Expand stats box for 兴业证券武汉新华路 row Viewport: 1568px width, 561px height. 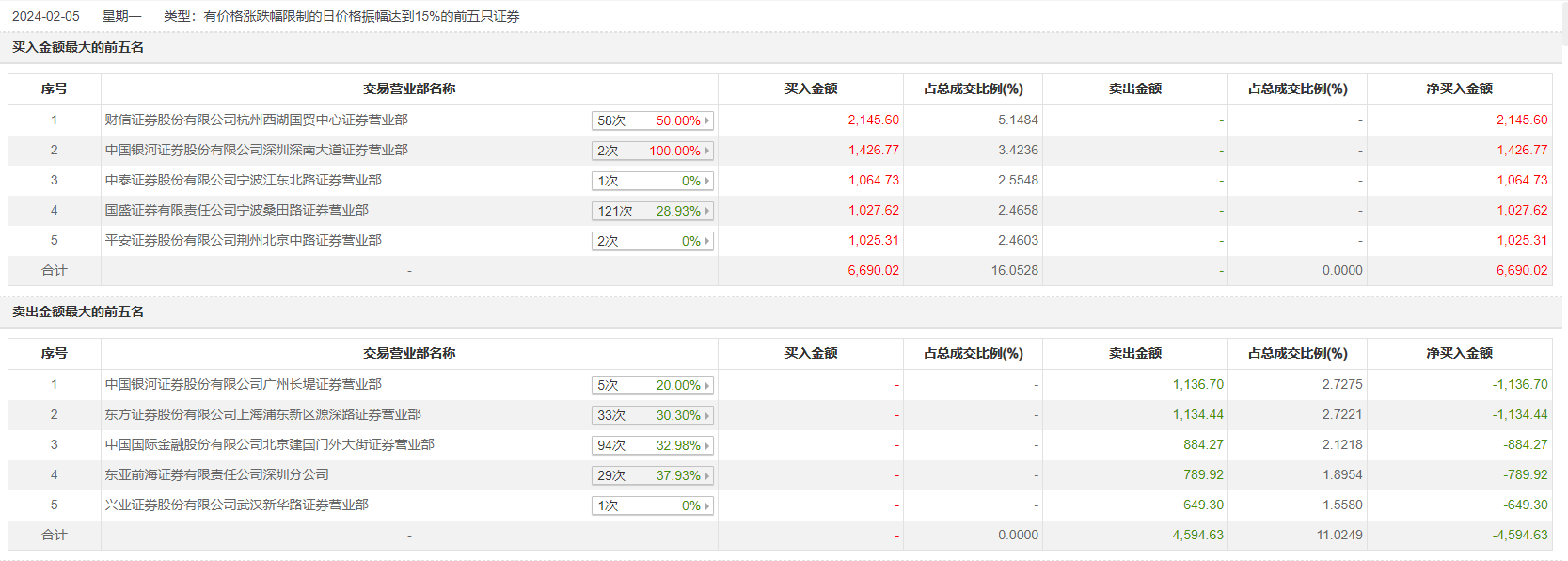[652, 505]
